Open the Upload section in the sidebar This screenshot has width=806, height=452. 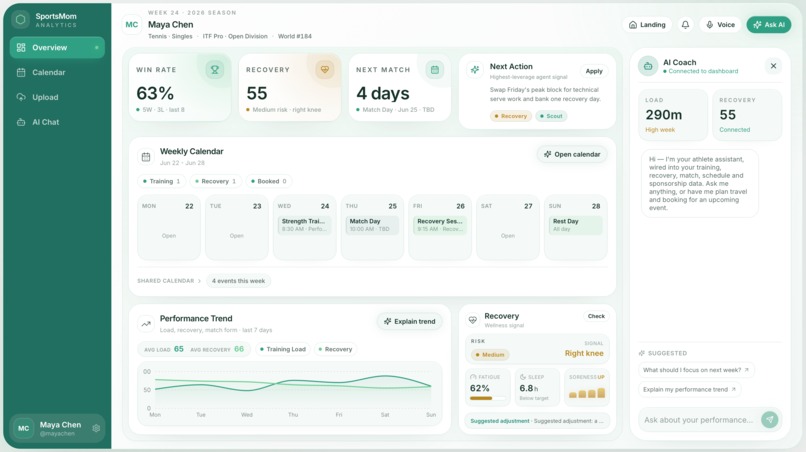pyautogui.click(x=57, y=97)
